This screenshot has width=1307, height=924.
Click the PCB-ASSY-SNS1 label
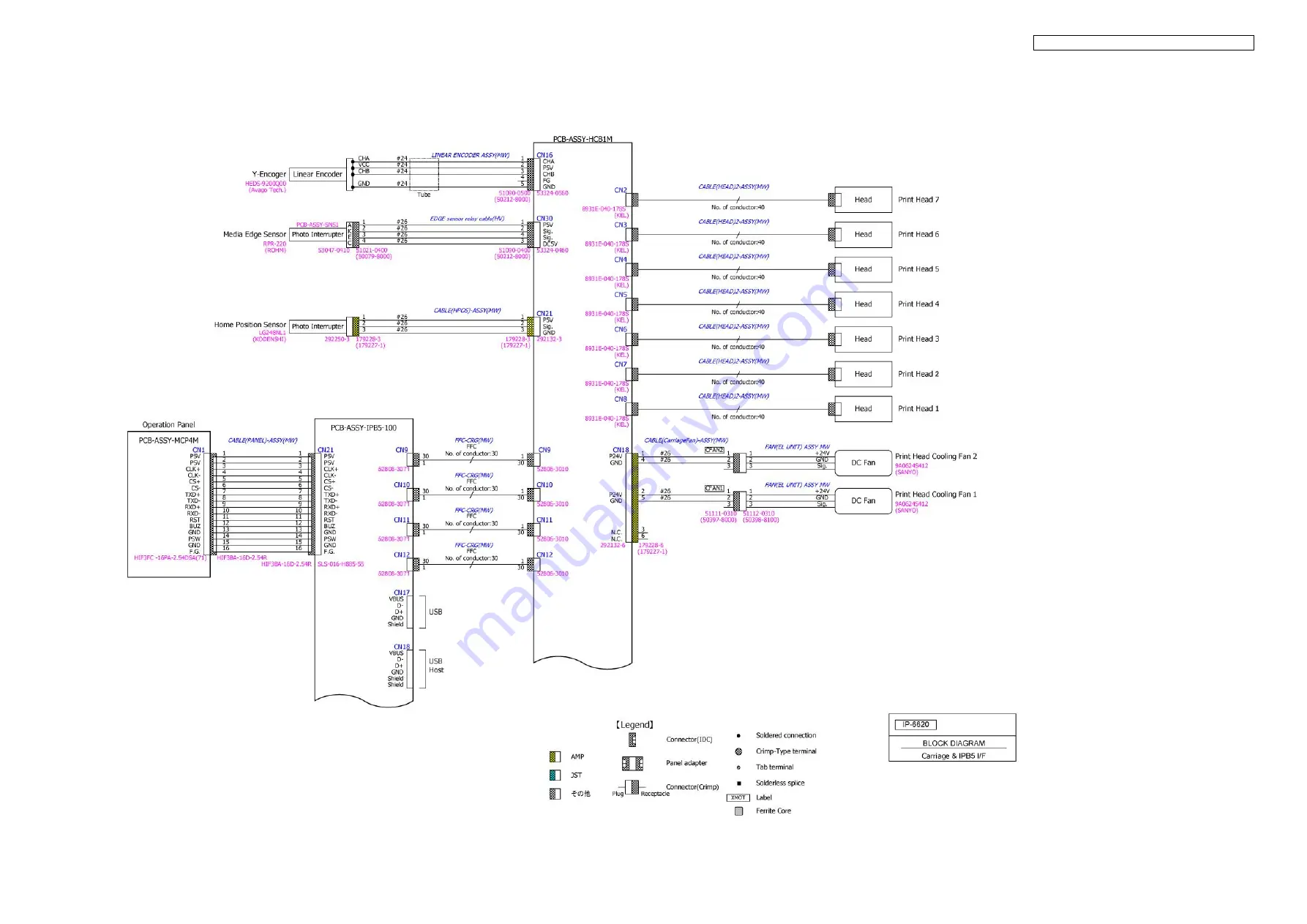[x=318, y=225]
